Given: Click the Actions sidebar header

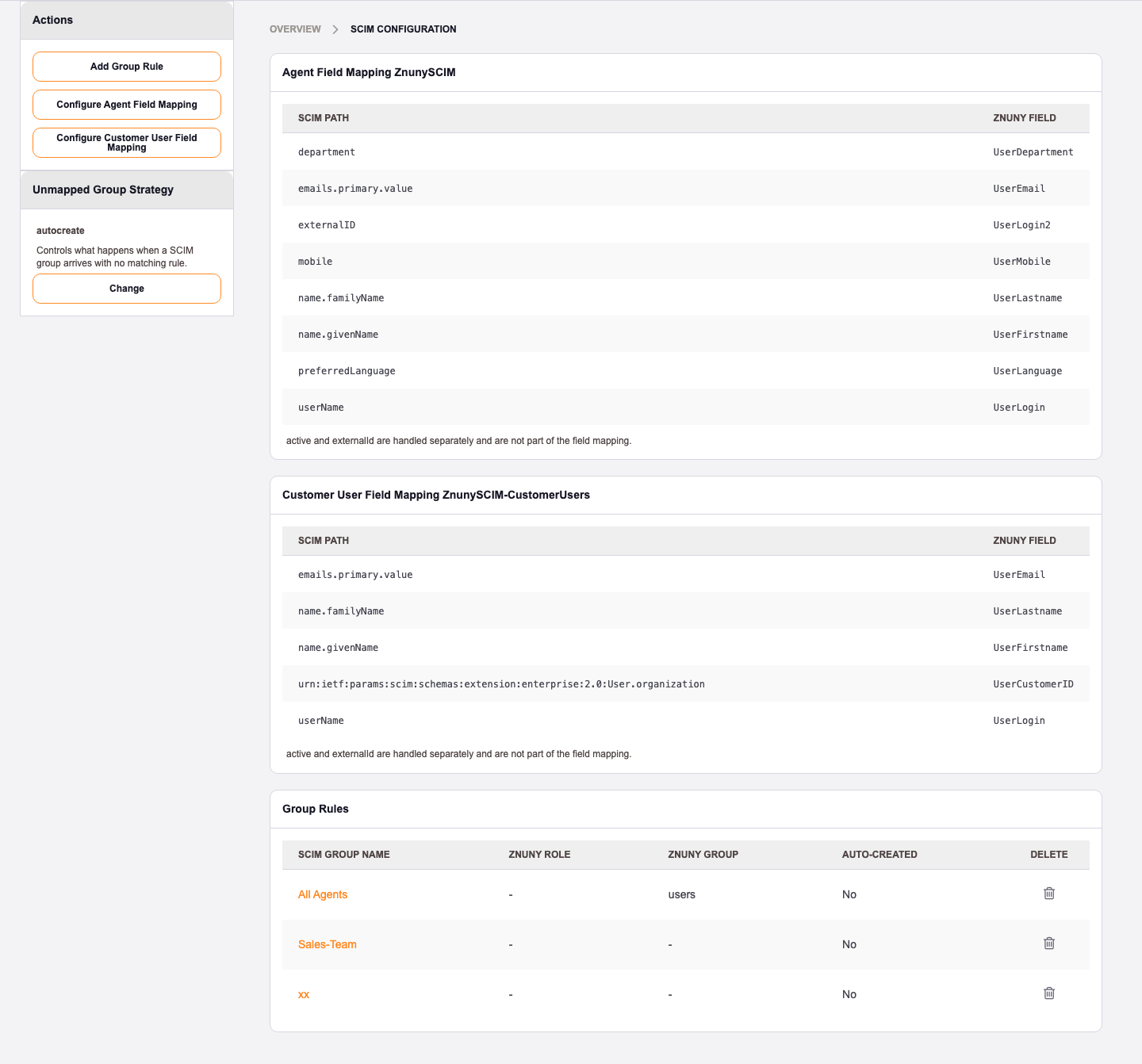Looking at the screenshot, I should [52, 20].
